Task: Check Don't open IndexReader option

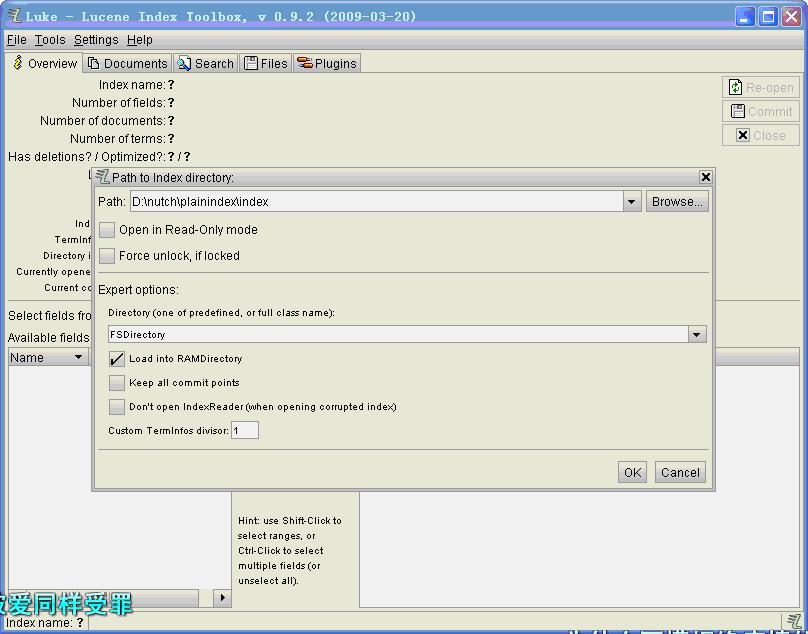Action: point(117,407)
